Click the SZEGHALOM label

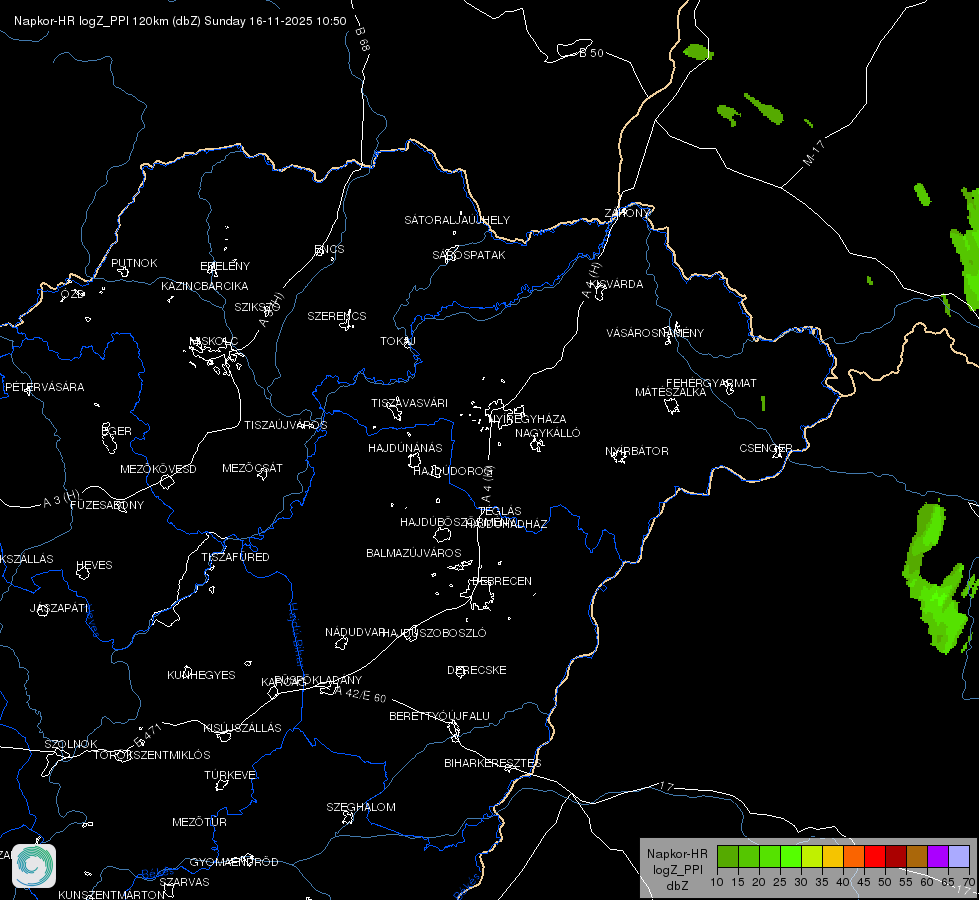pos(361,807)
